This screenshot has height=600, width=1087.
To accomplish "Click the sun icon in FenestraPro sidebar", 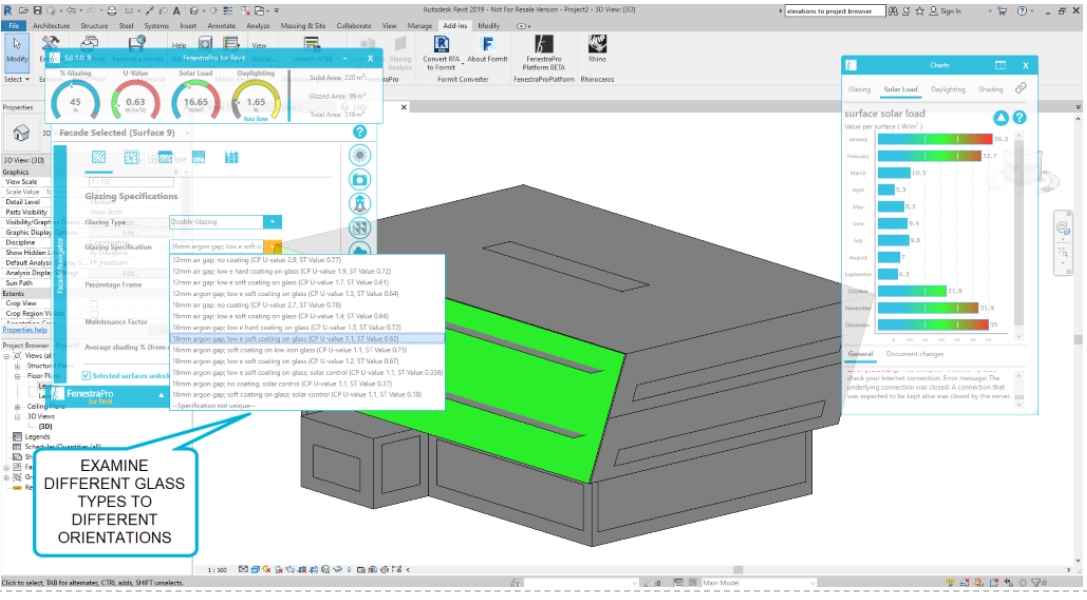I will point(360,155).
